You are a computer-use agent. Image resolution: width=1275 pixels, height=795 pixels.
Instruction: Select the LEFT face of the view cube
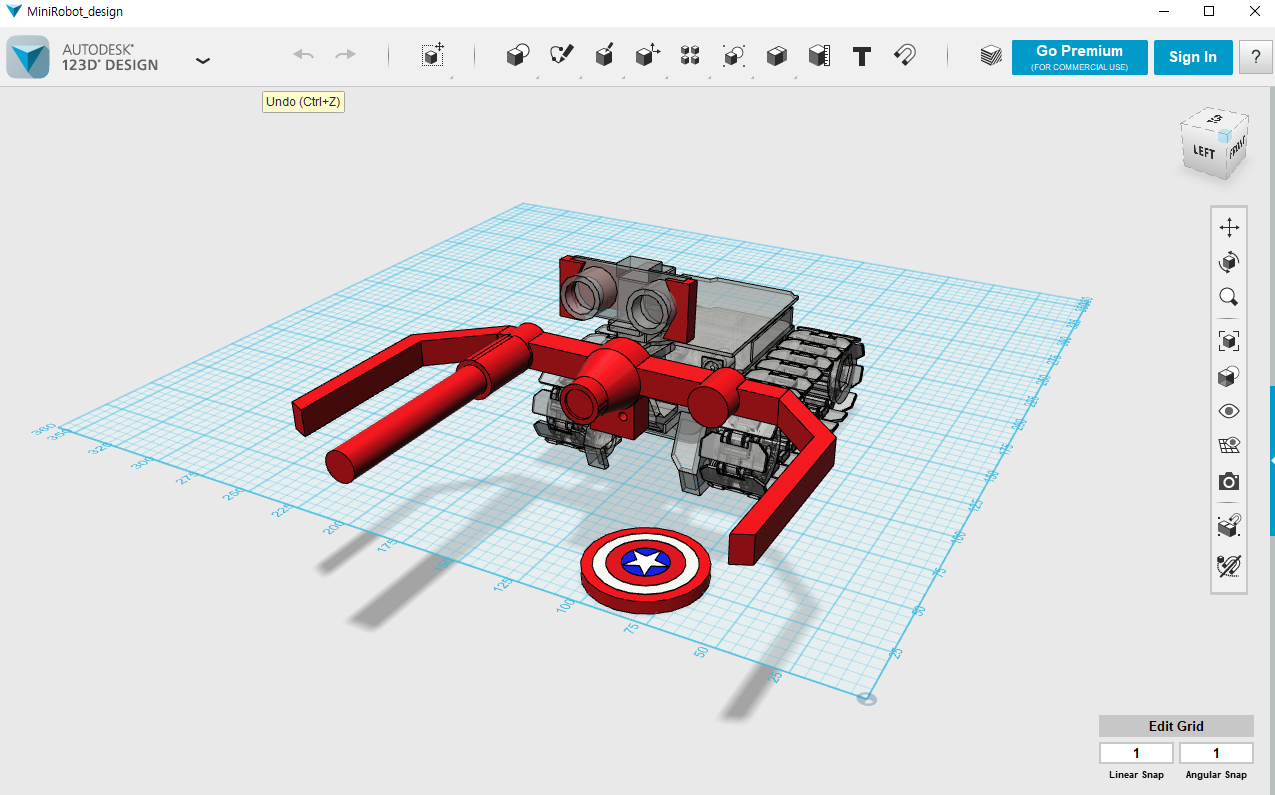(1203, 153)
